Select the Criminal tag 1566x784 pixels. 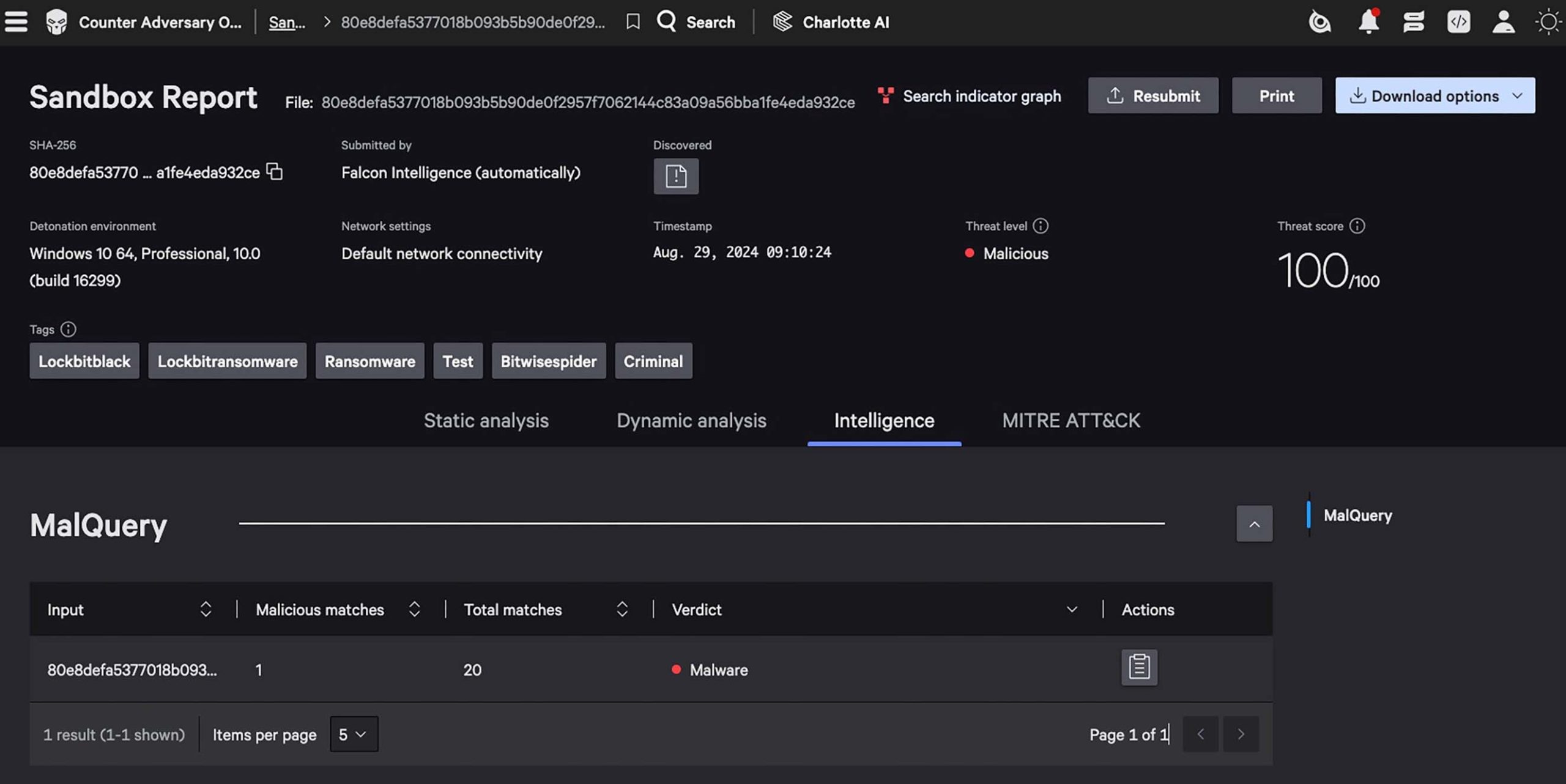653,361
